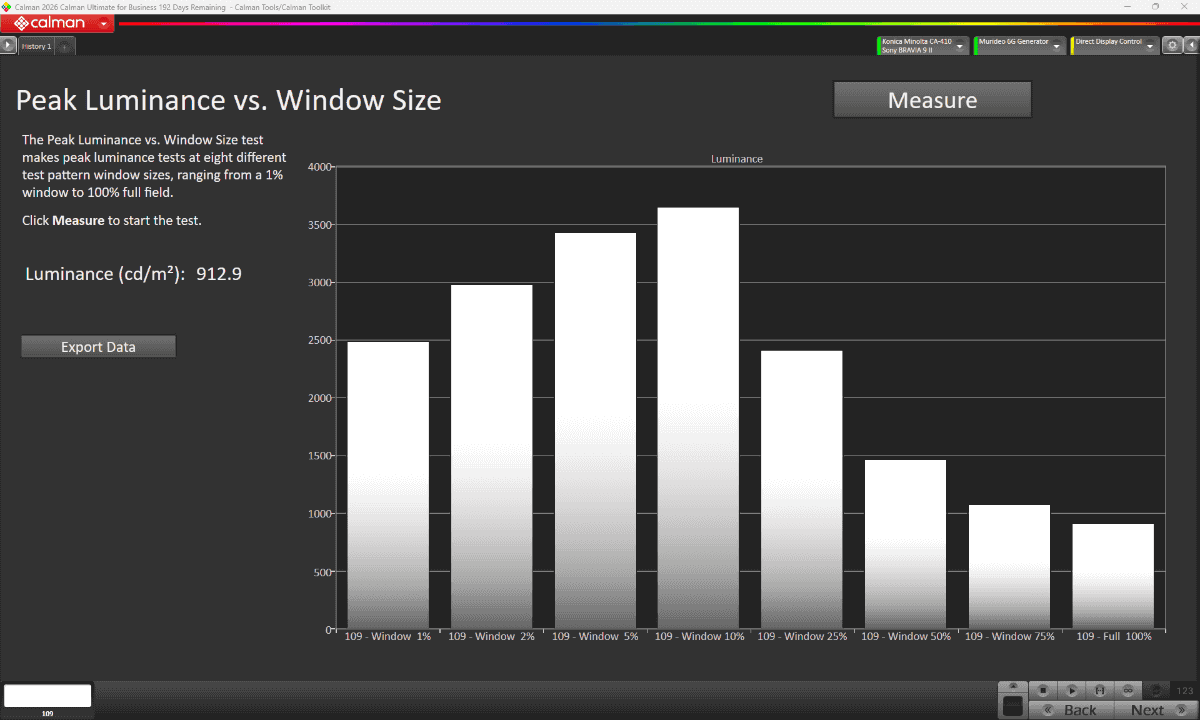Screen dimensions: 1200x720
Task: Click the 4000 y-axis value
Action: click(319, 167)
